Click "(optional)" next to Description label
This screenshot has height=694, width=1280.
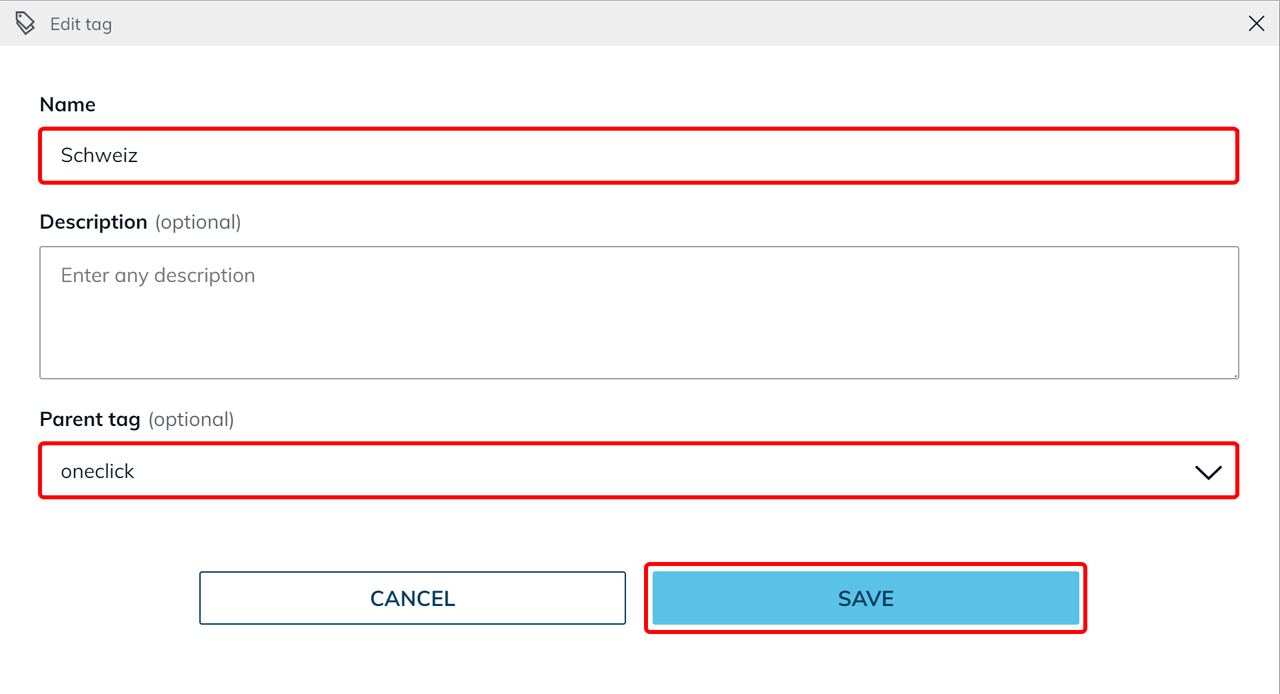[x=198, y=222]
